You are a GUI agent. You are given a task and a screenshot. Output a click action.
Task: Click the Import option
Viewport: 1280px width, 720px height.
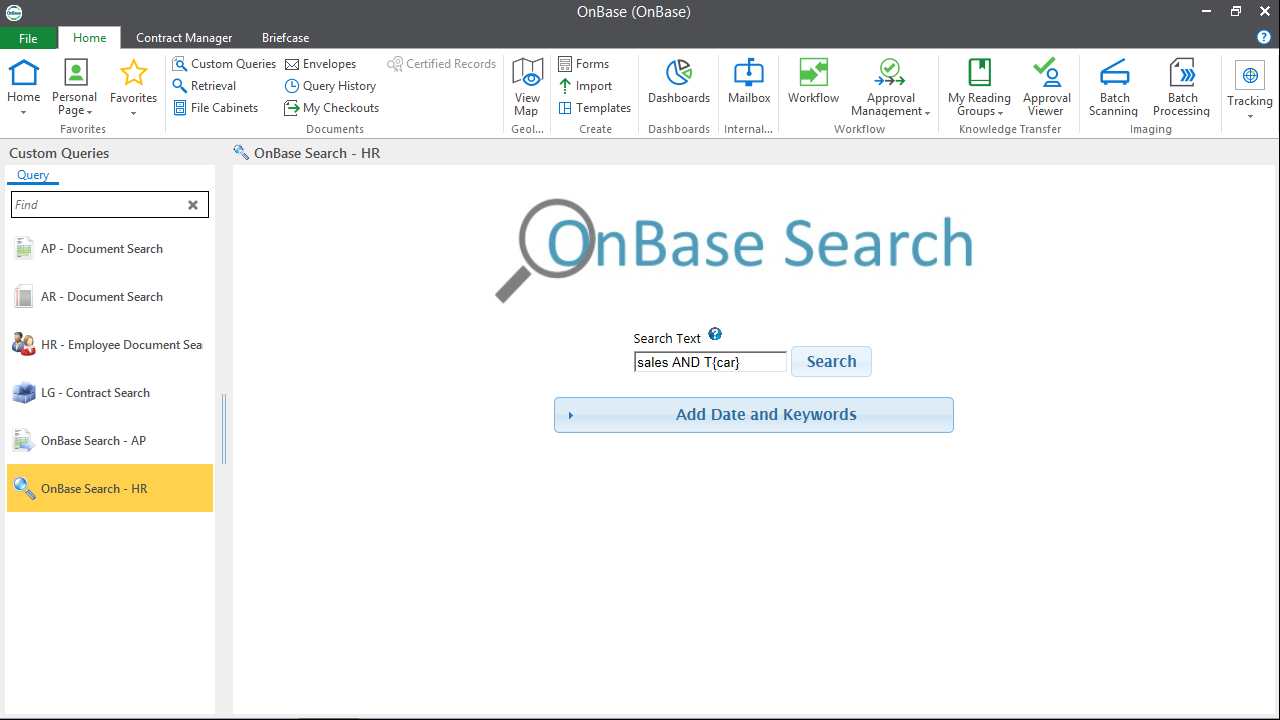(585, 86)
